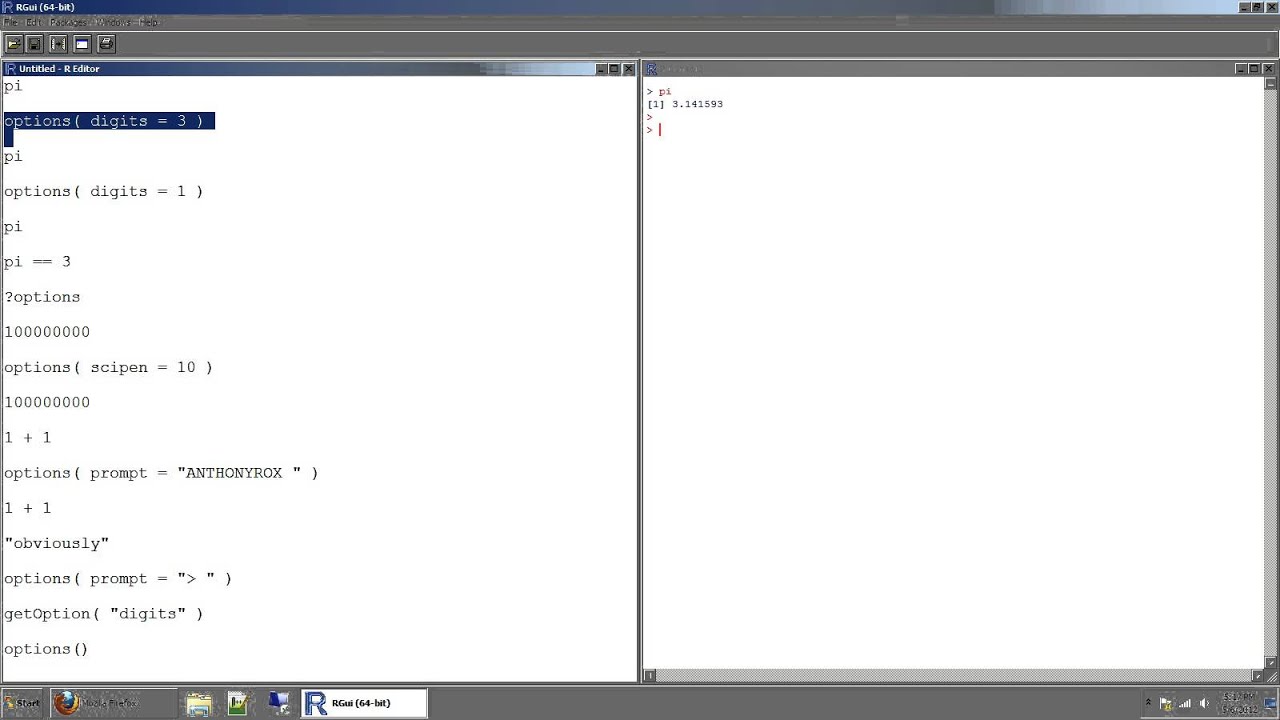Click the system clock in taskbar
Viewport: 1280px width, 720px height.
[1239, 703]
